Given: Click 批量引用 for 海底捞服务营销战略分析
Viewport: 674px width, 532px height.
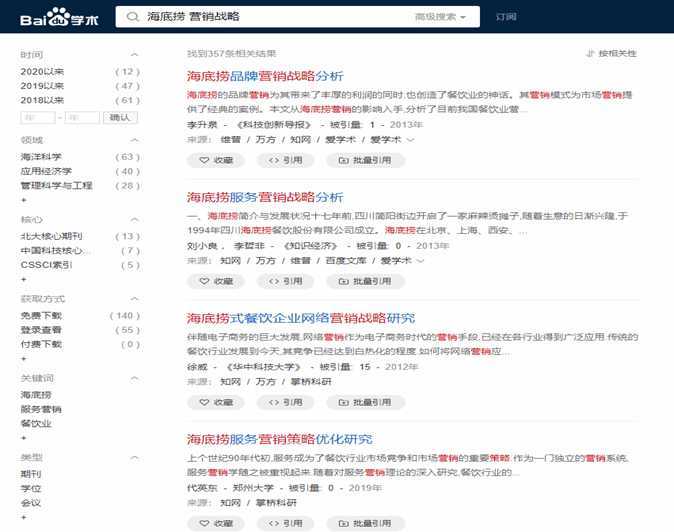Looking at the screenshot, I should [x=365, y=281].
